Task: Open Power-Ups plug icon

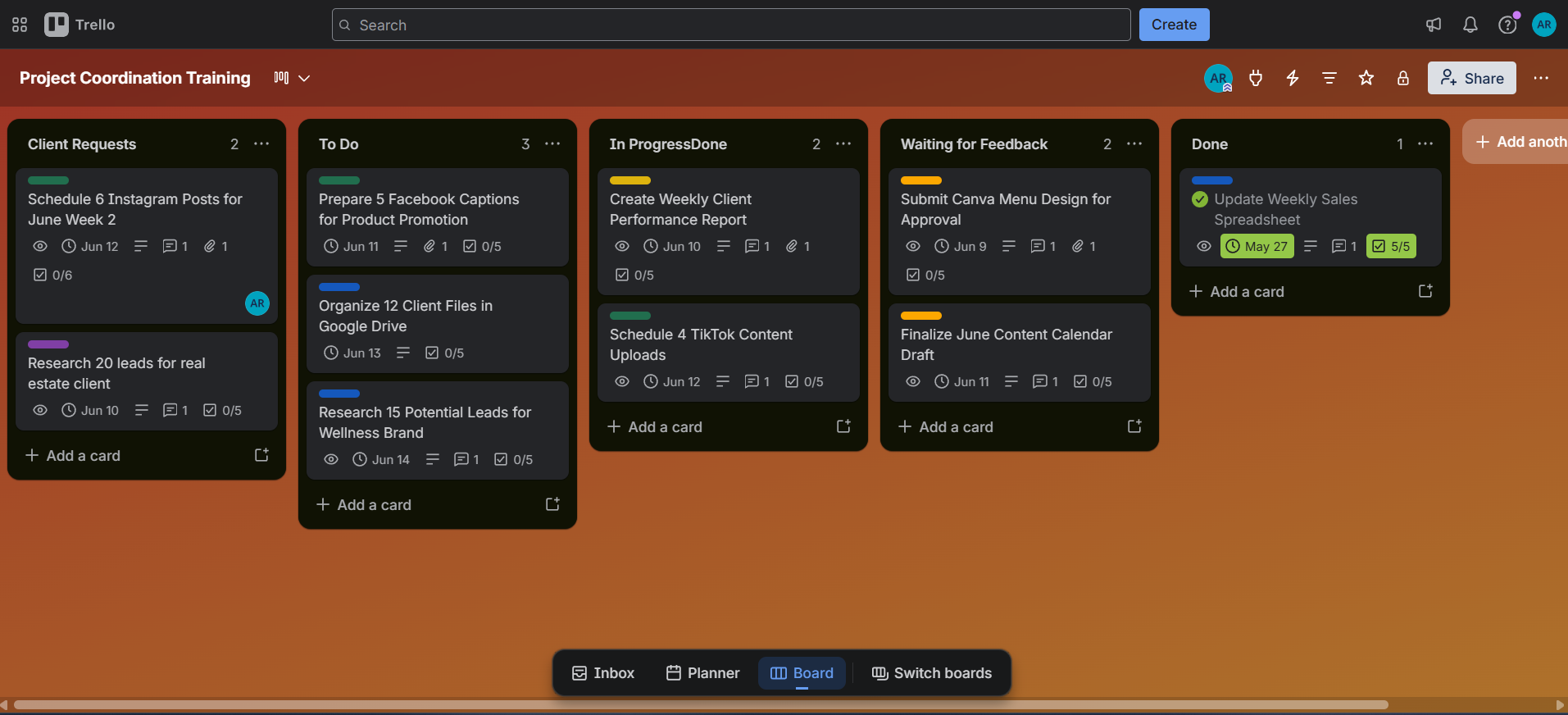Action: 1256,78
